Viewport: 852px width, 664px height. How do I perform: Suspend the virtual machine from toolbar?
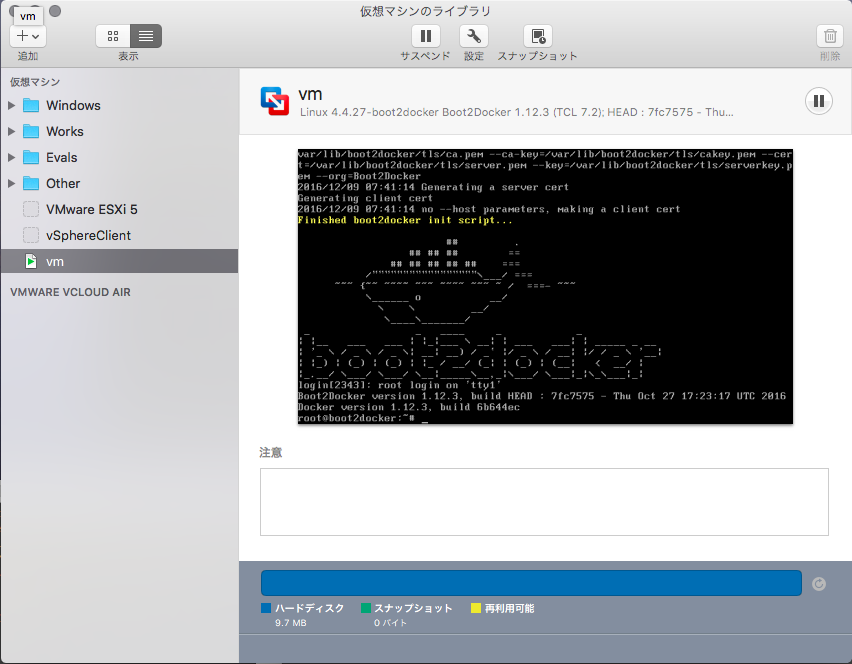click(425, 36)
